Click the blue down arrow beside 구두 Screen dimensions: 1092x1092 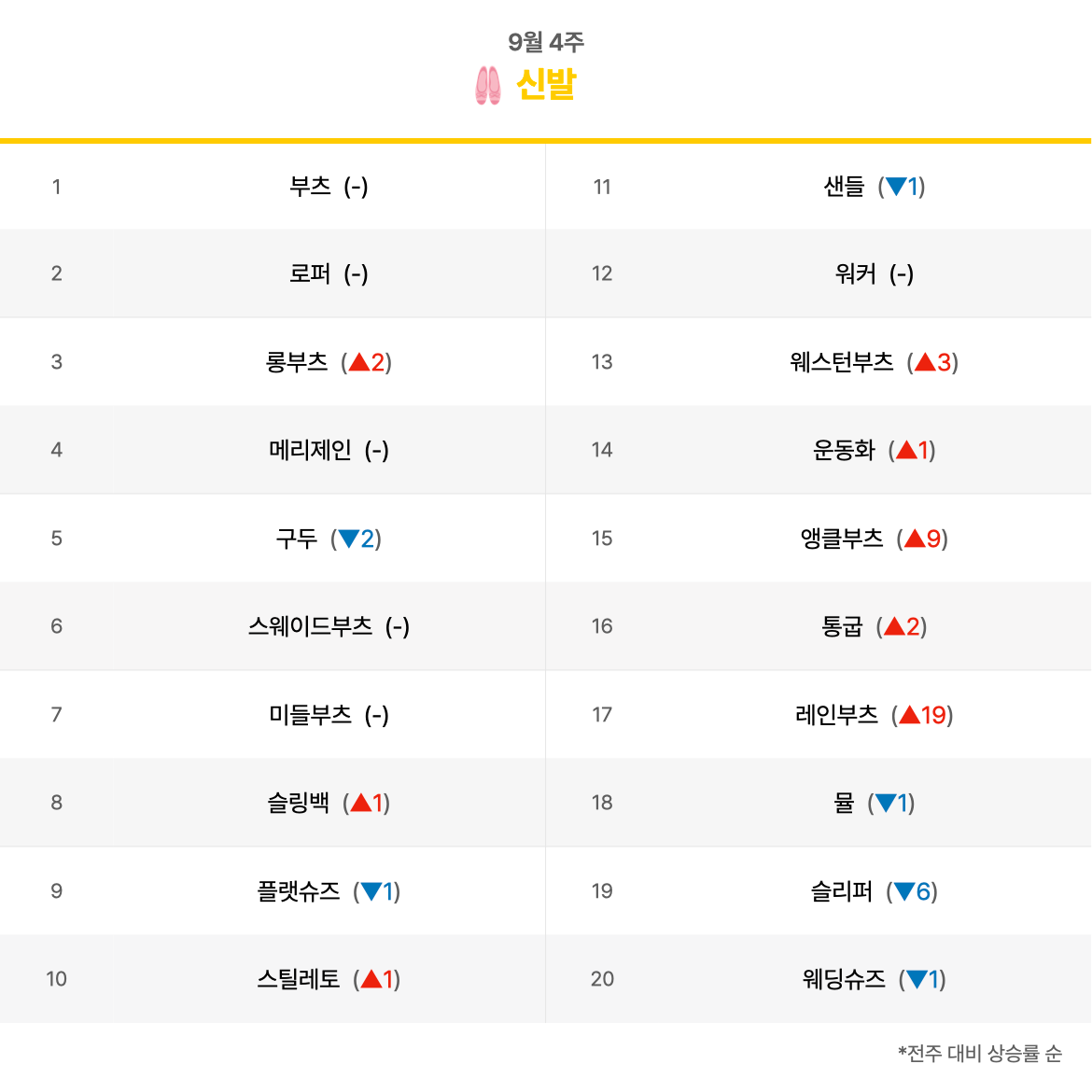coord(348,539)
